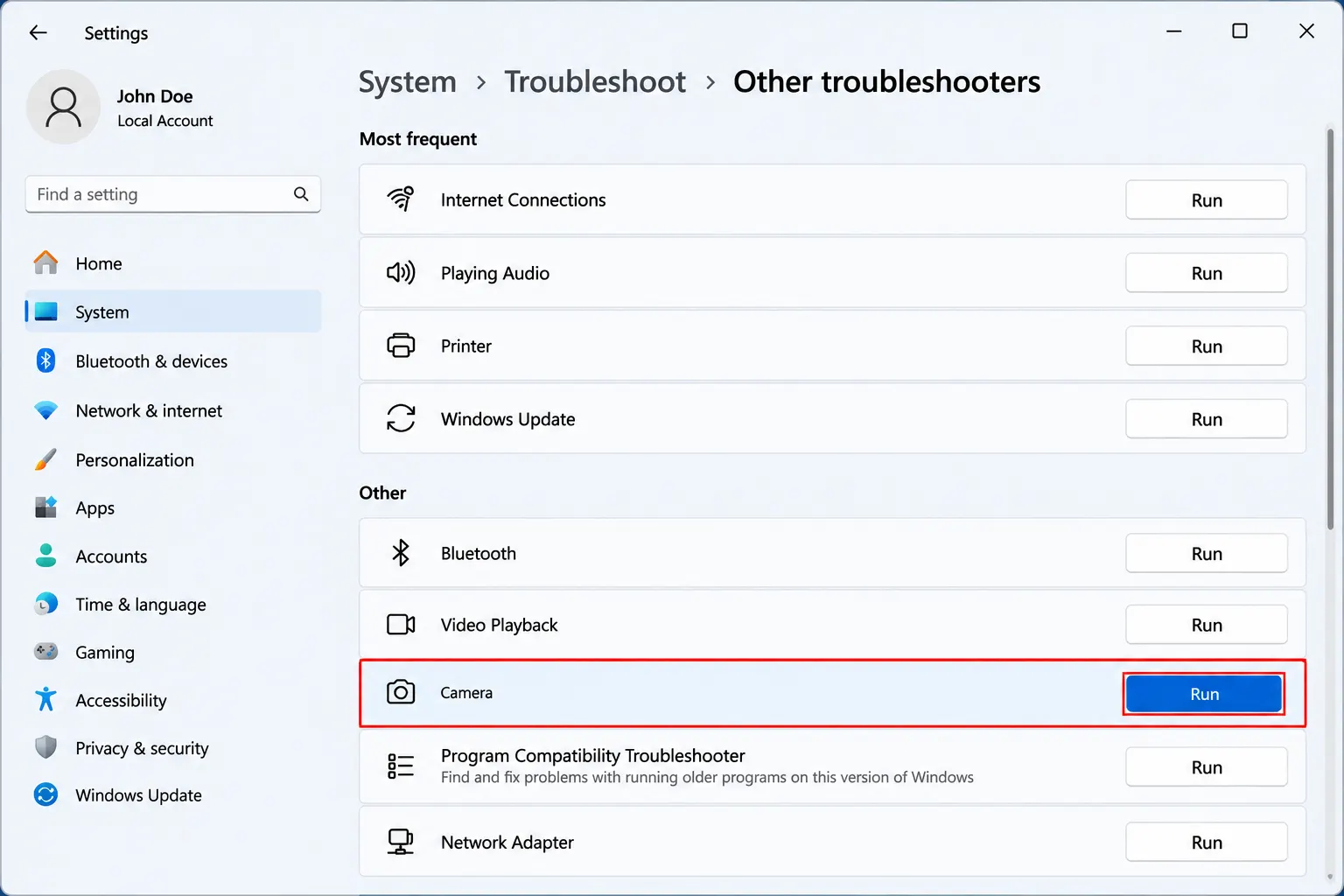Click the John Doe account name

(x=155, y=96)
